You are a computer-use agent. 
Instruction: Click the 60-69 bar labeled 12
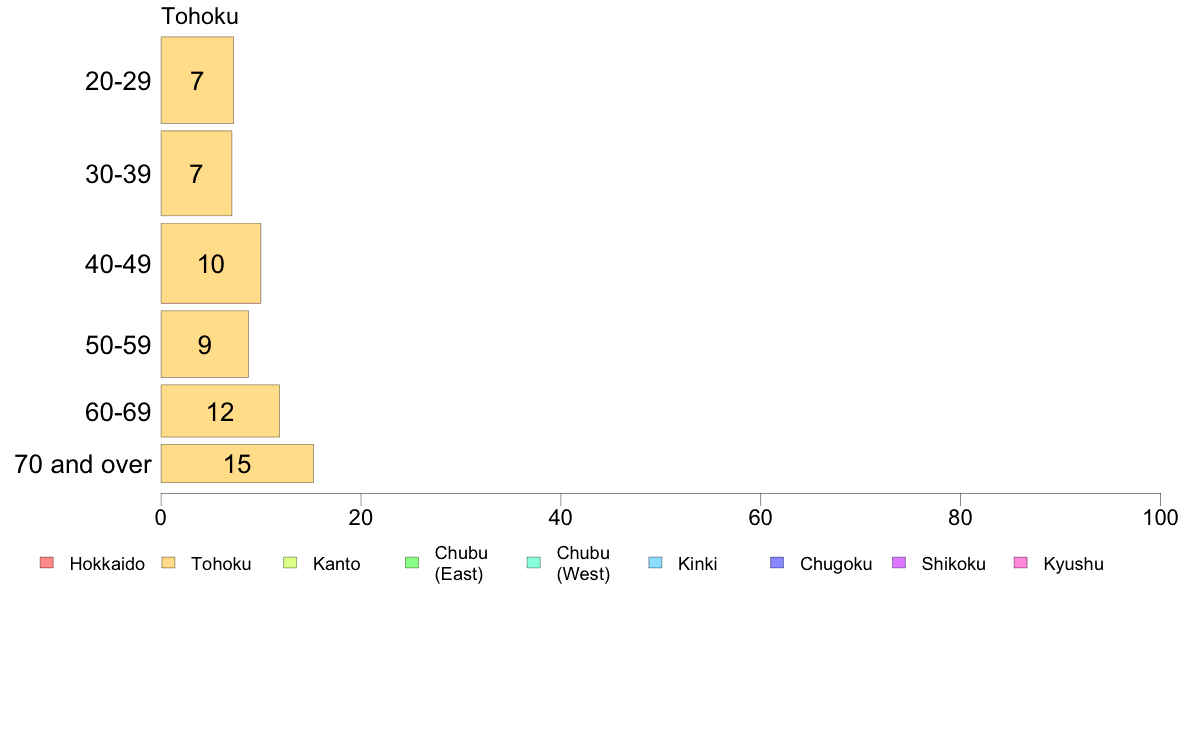220,411
